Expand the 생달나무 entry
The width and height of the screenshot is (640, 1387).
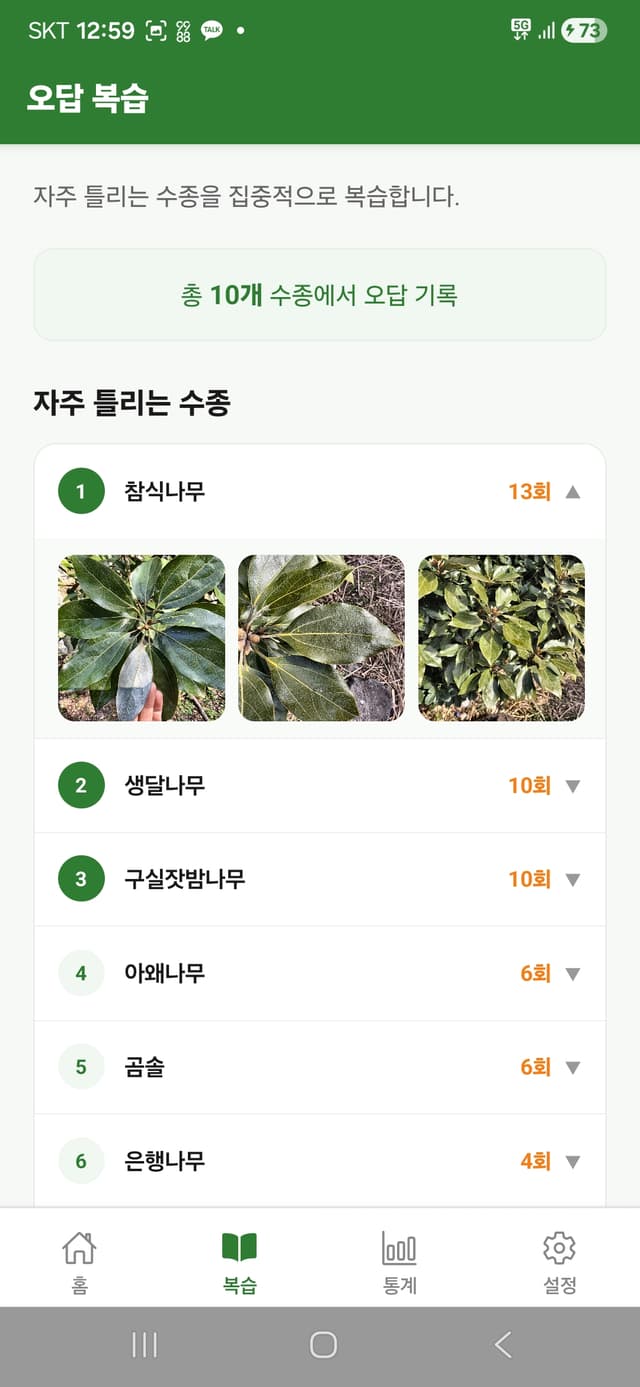pyautogui.click(x=571, y=786)
